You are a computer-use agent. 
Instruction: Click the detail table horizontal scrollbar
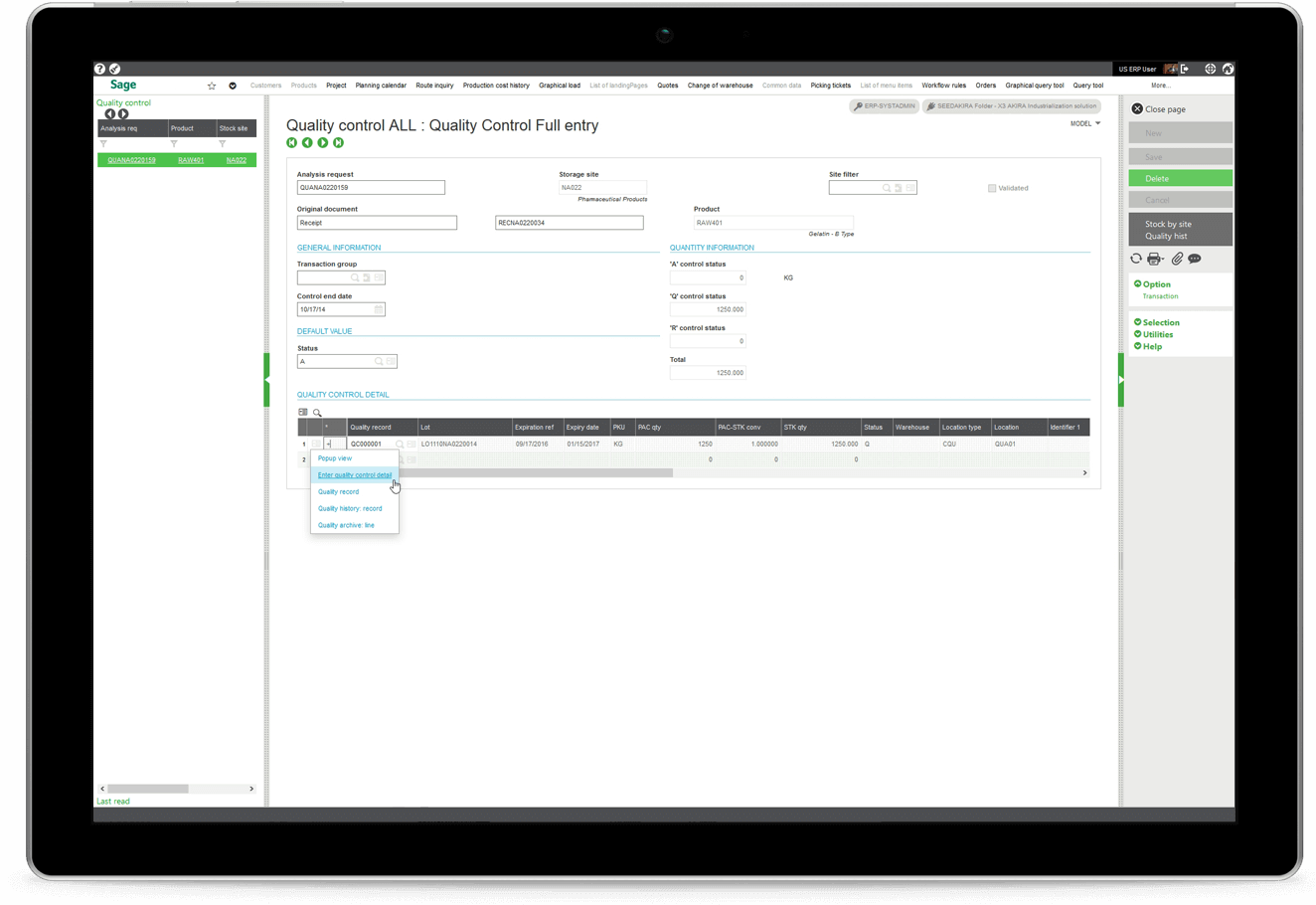pyautogui.click(x=536, y=473)
